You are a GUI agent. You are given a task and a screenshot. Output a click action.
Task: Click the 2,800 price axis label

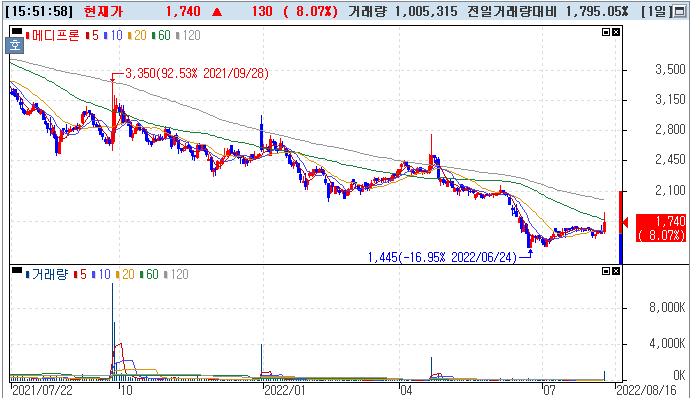(670, 130)
